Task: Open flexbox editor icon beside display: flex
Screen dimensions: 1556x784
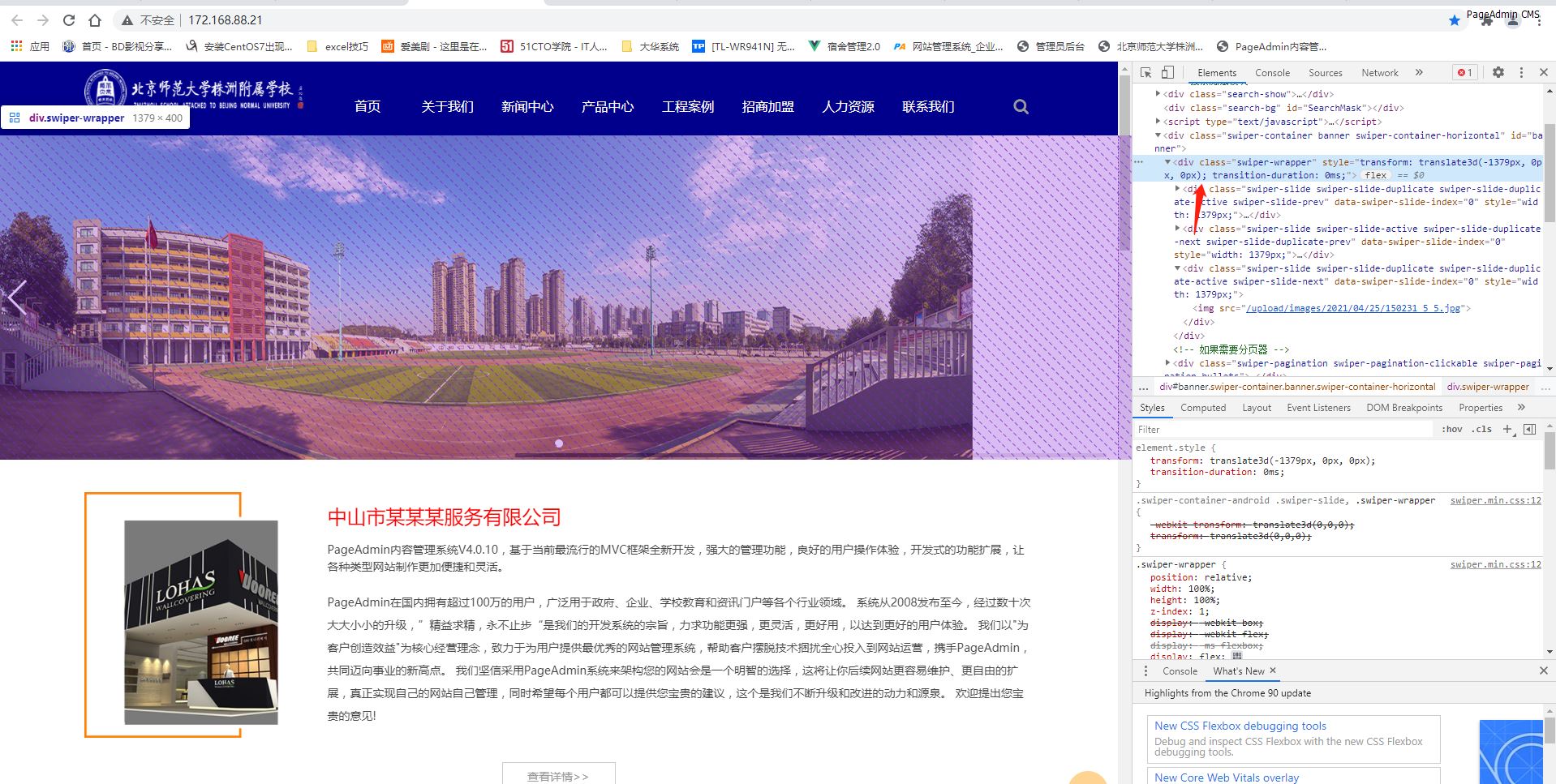Action: (x=1237, y=656)
